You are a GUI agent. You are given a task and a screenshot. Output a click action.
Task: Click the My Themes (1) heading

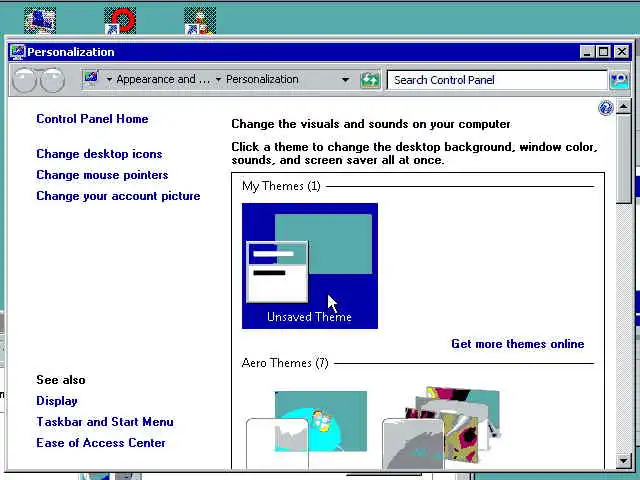point(281,186)
